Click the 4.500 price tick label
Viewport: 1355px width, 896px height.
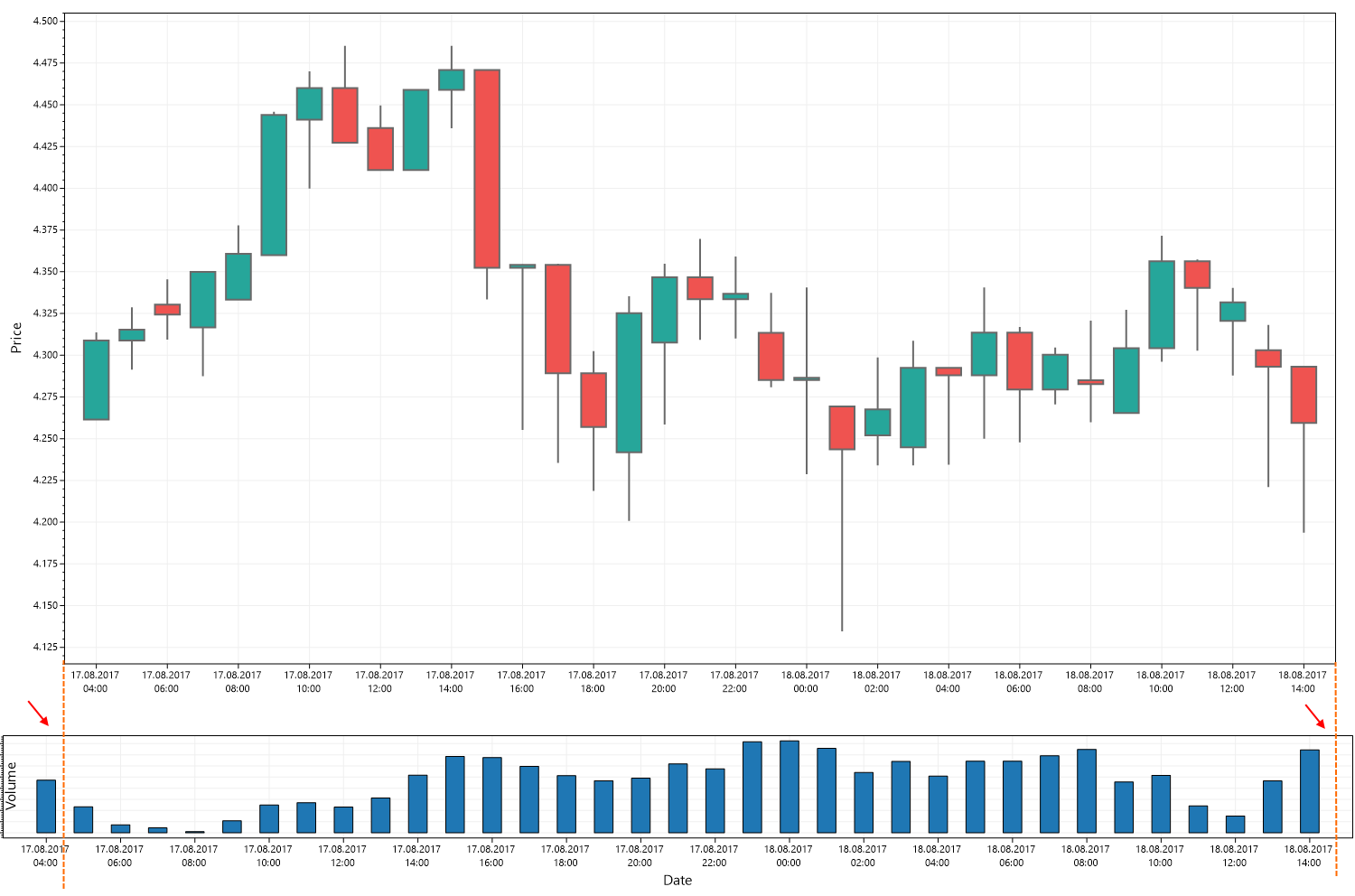point(45,21)
